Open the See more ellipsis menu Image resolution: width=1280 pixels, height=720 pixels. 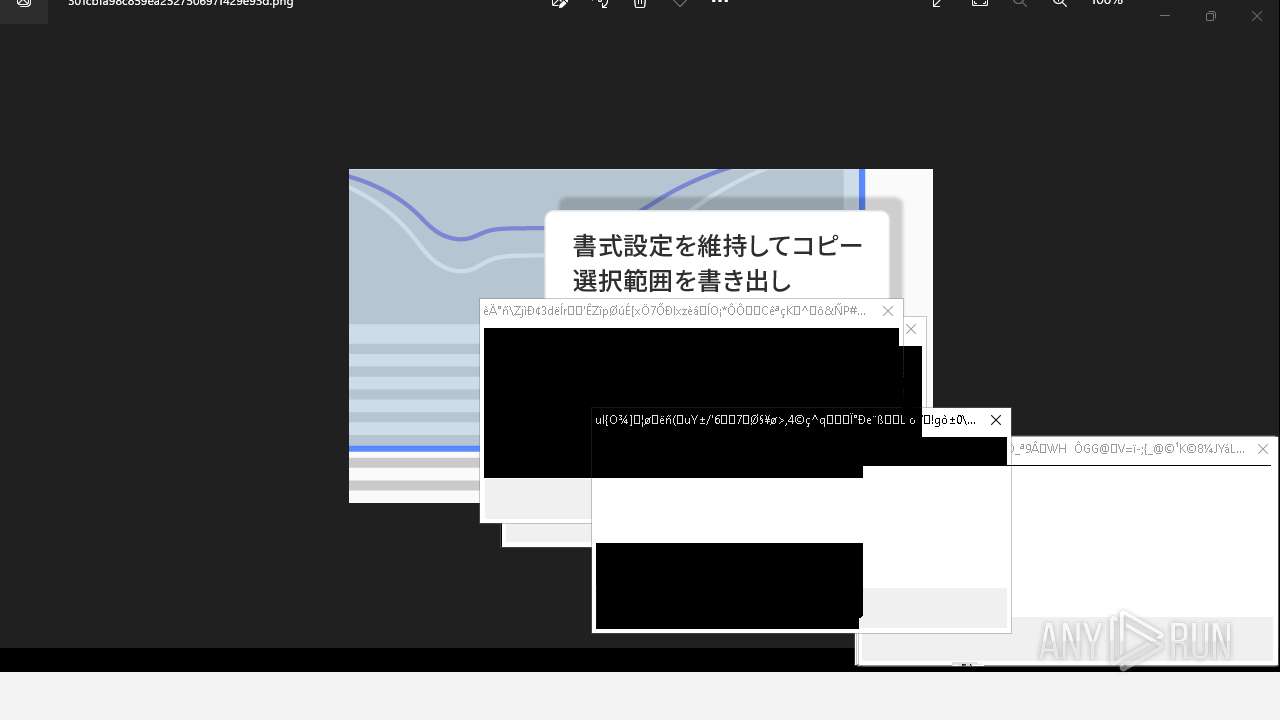720,3
